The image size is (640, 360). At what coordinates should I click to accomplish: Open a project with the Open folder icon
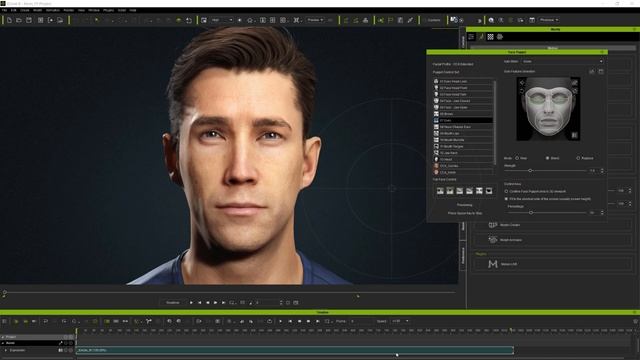click(x=19, y=20)
